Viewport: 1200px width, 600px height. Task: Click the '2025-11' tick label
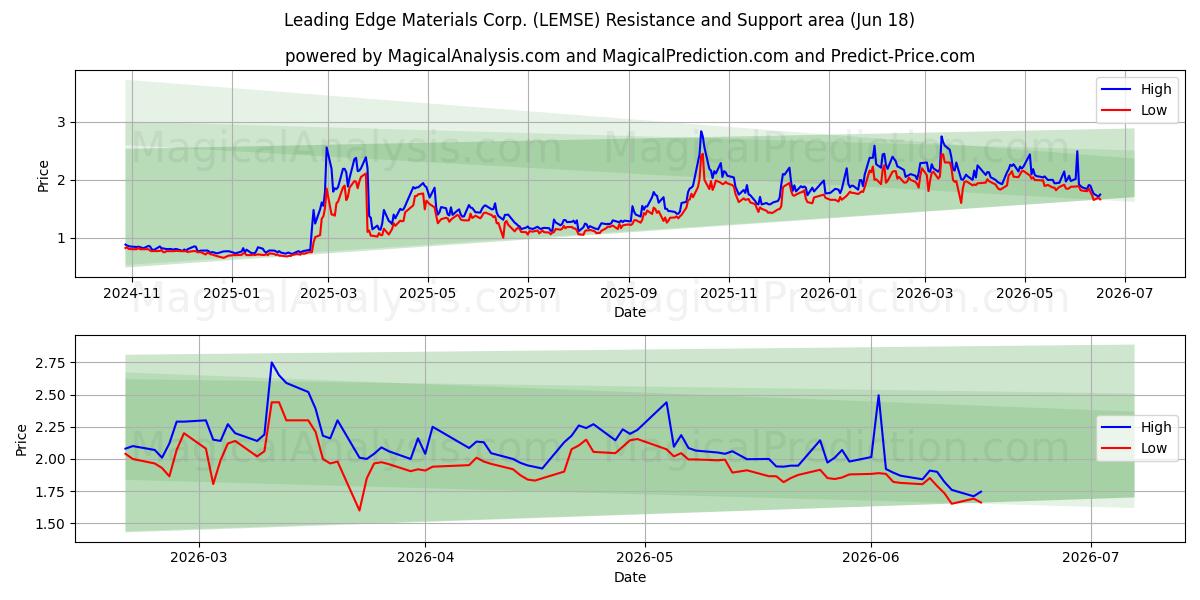tap(729, 293)
